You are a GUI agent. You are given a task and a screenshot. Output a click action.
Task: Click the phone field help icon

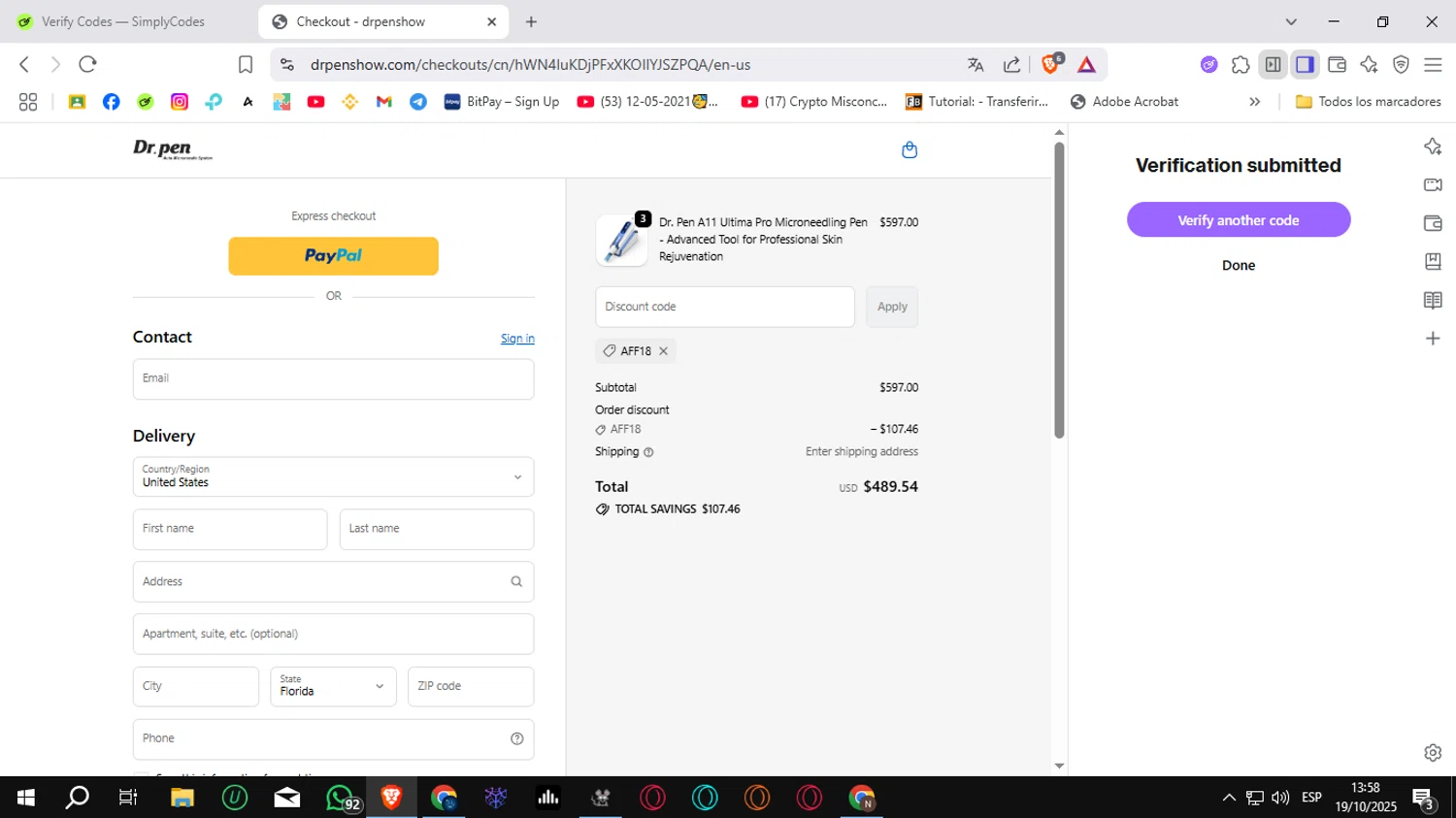(x=517, y=738)
